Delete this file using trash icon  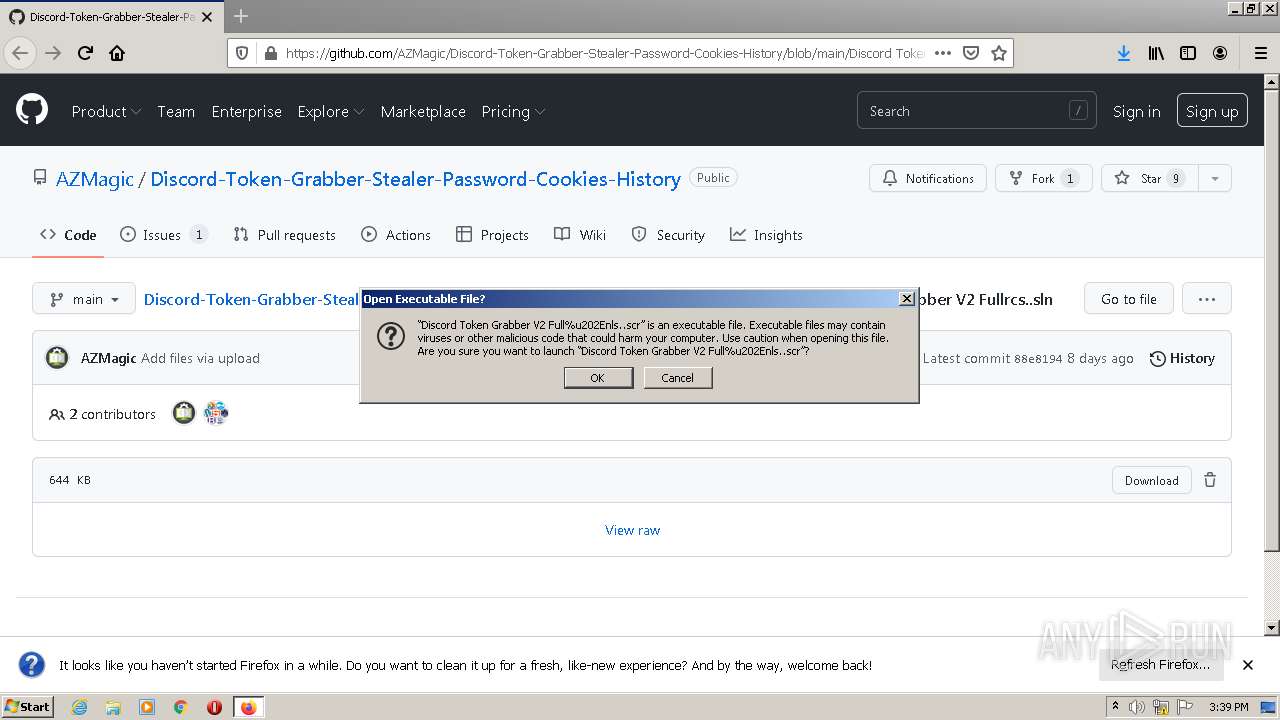coord(1210,480)
